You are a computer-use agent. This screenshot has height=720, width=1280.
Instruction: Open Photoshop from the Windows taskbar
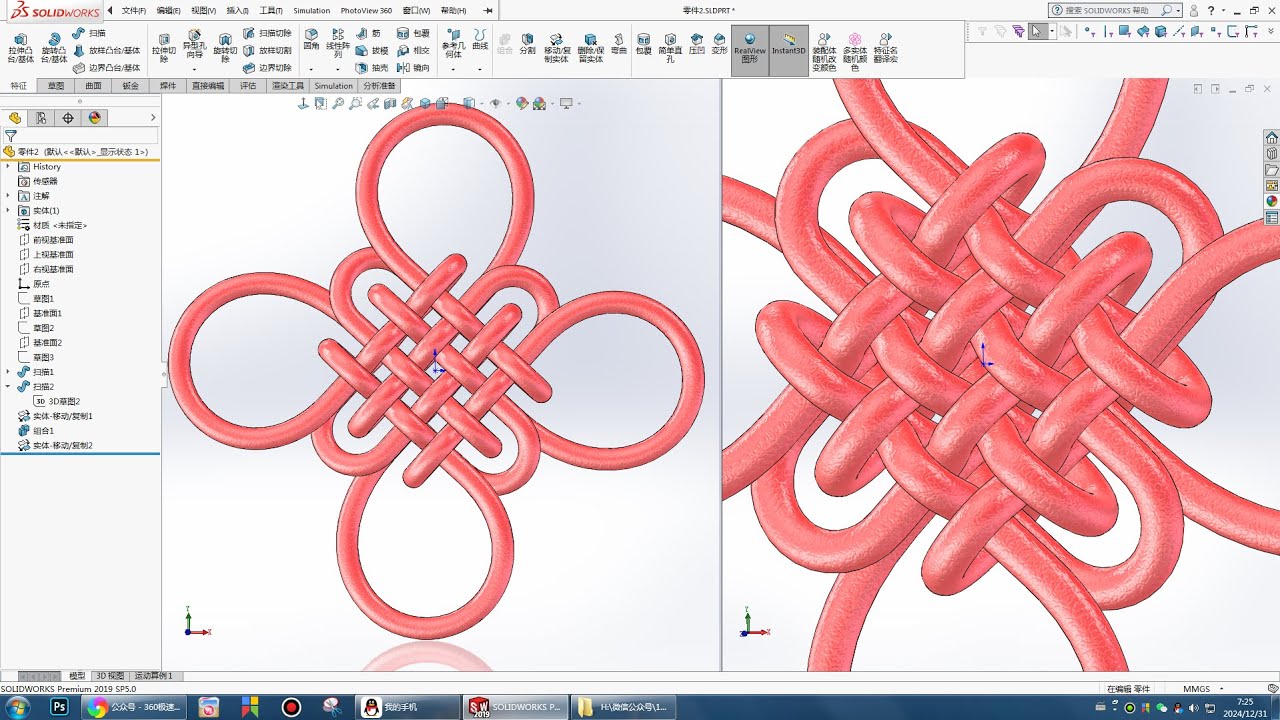(x=59, y=707)
